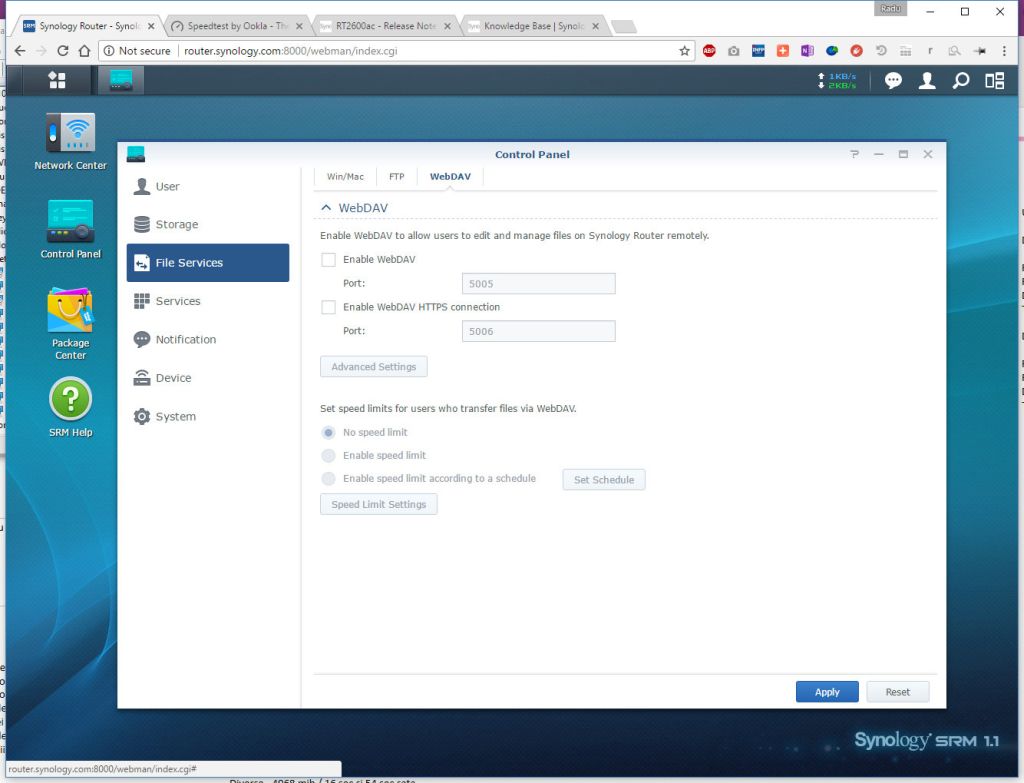Screen dimensions: 1024x783
Task: Open the Chrome three-dot menu
Action: tap(1004, 51)
